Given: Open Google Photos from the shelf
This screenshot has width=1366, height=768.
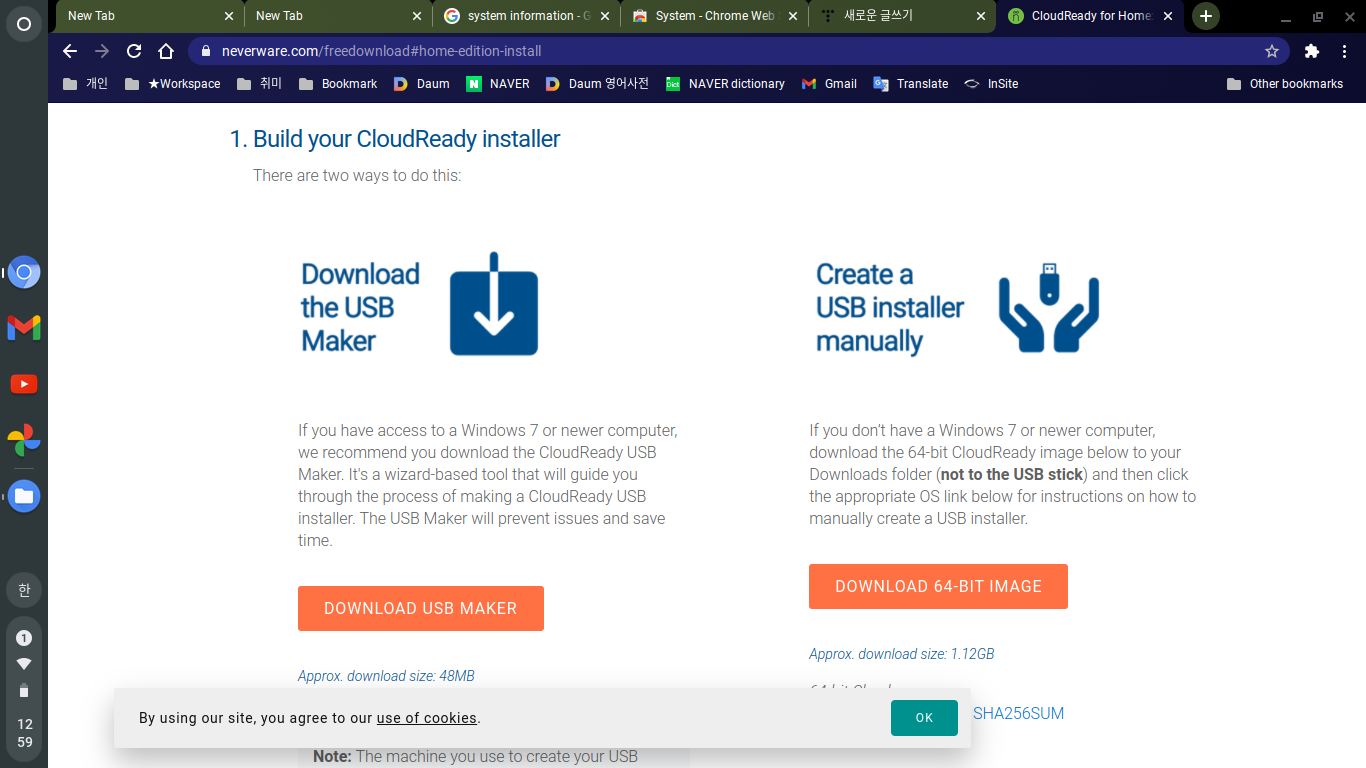Looking at the screenshot, I should [x=24, y=440].
